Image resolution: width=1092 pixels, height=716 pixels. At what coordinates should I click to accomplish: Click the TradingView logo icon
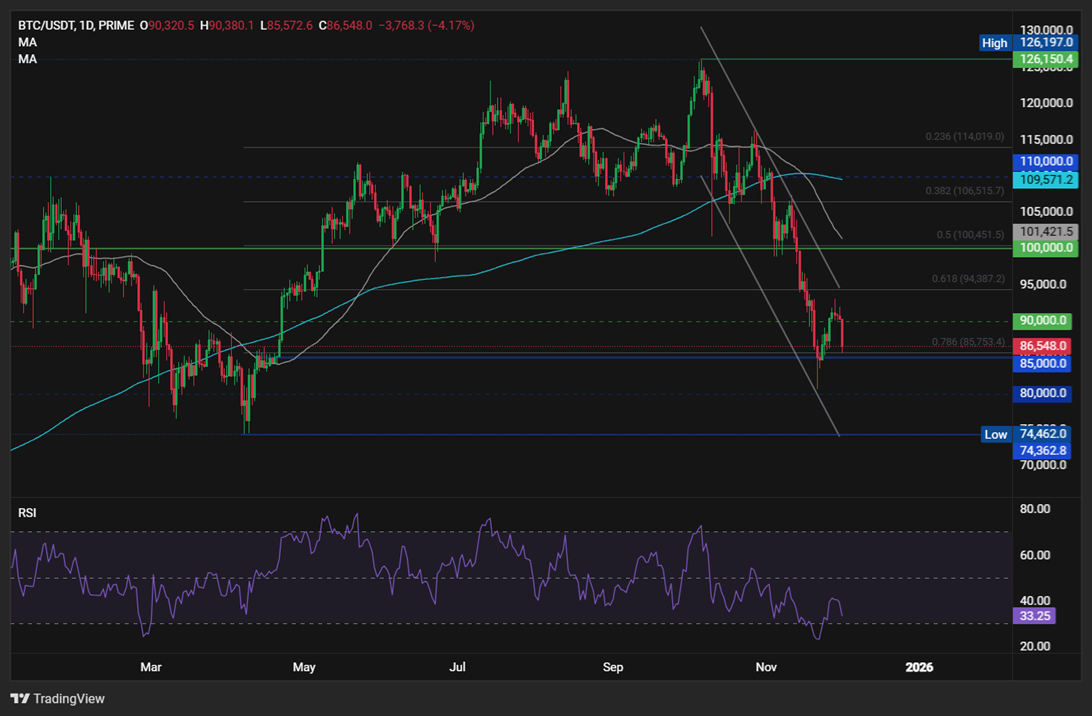coord(18,698)
